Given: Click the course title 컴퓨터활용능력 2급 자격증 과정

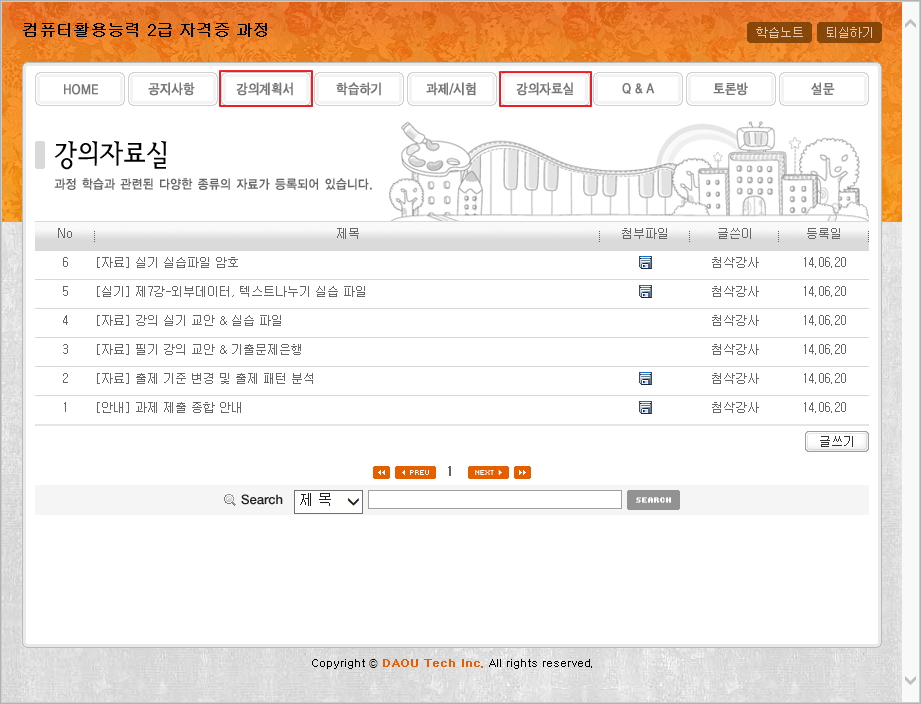Looking at the screenshot, I should [x=146, y=29].
